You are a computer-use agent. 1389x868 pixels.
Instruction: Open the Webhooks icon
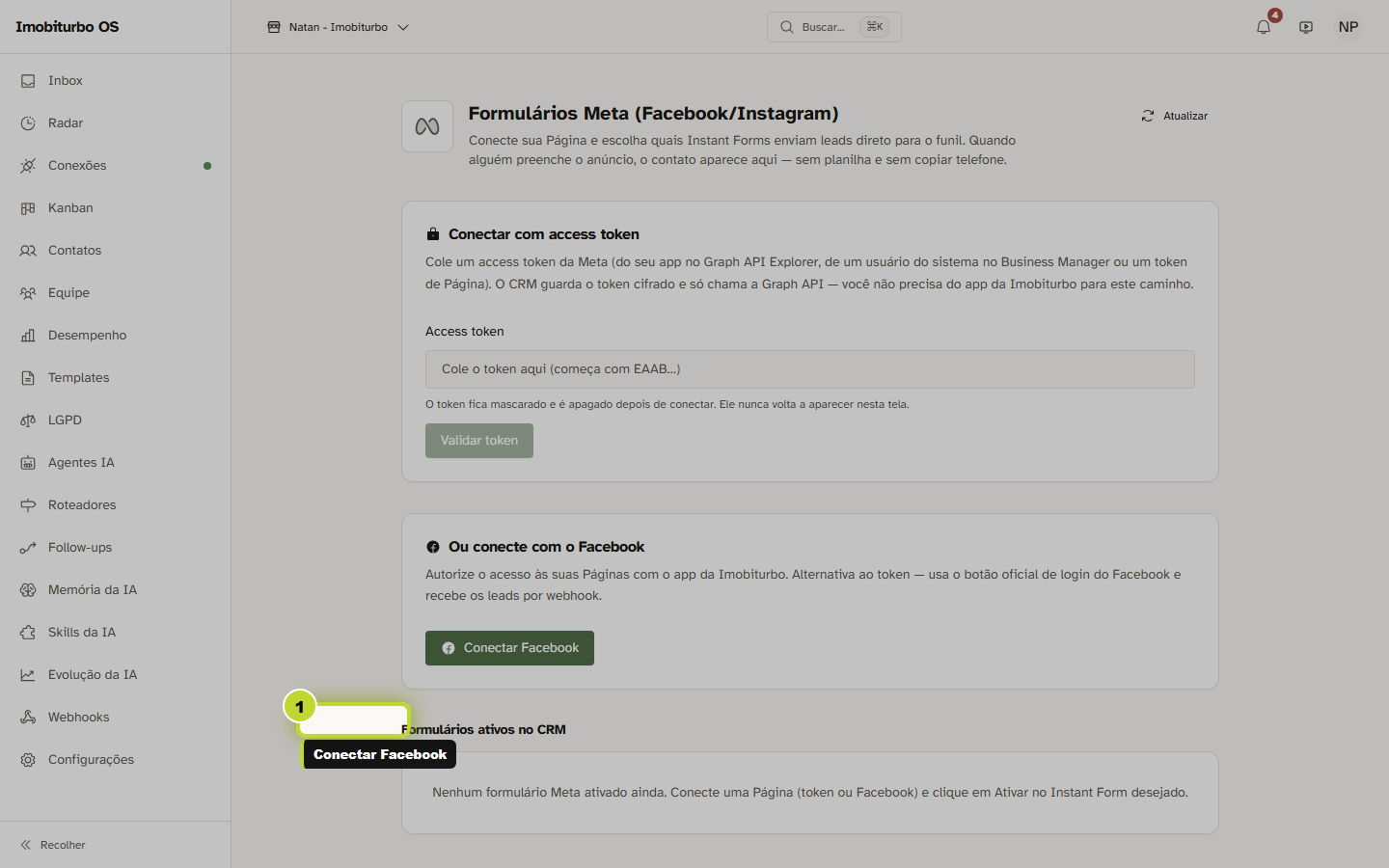(28, 718)
